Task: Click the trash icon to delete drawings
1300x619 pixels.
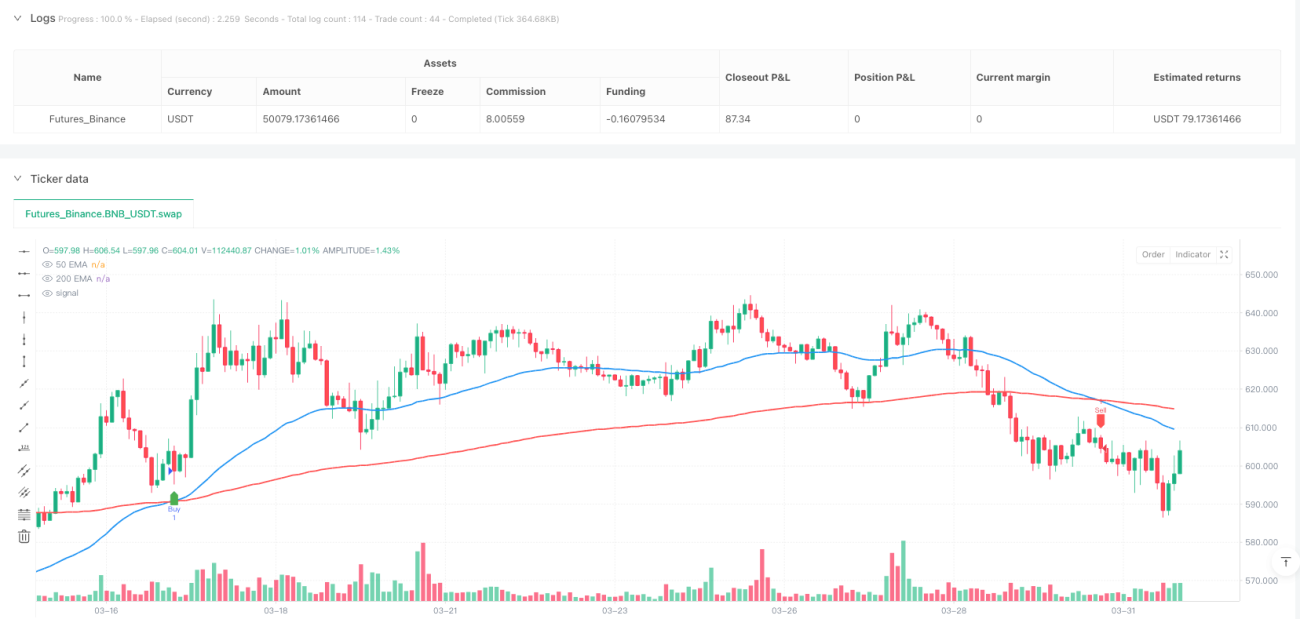Action: [25, 537]
